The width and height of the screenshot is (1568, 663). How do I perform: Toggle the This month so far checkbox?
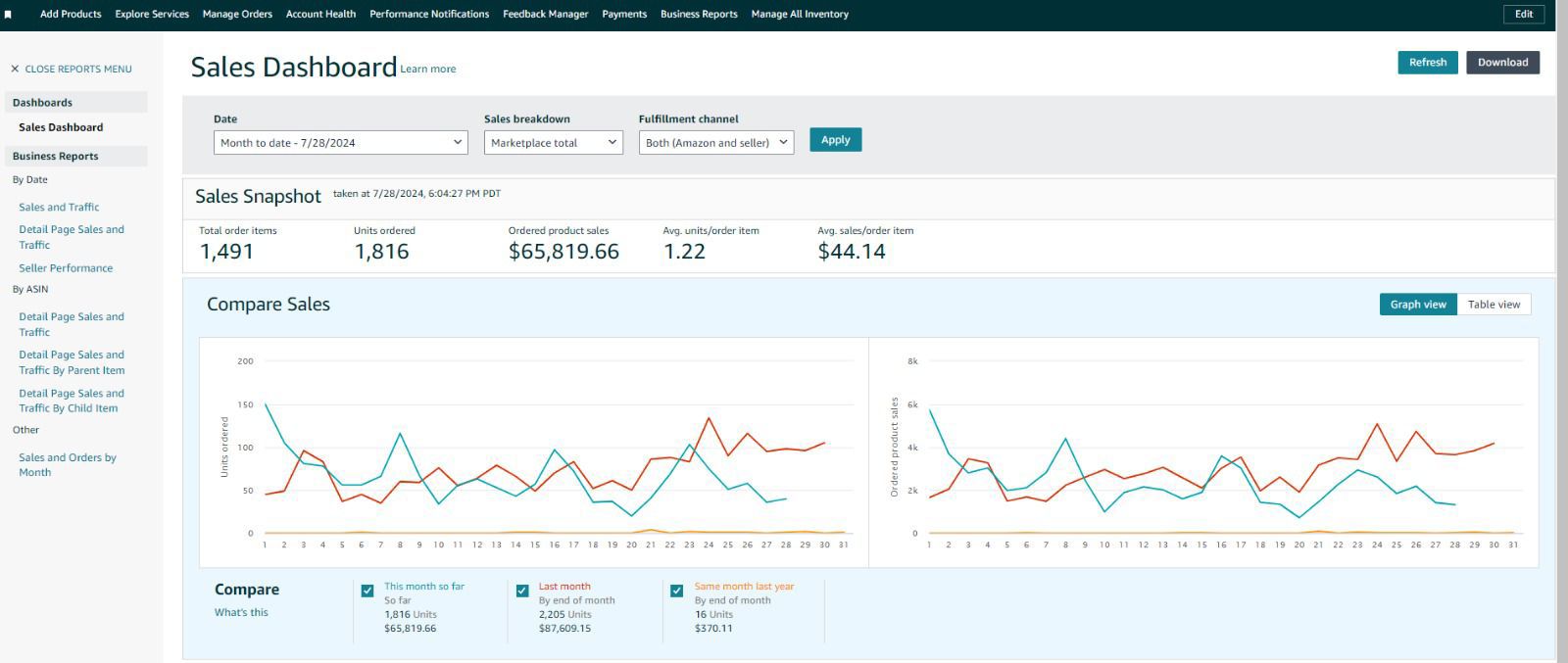(x=367, y=591)
